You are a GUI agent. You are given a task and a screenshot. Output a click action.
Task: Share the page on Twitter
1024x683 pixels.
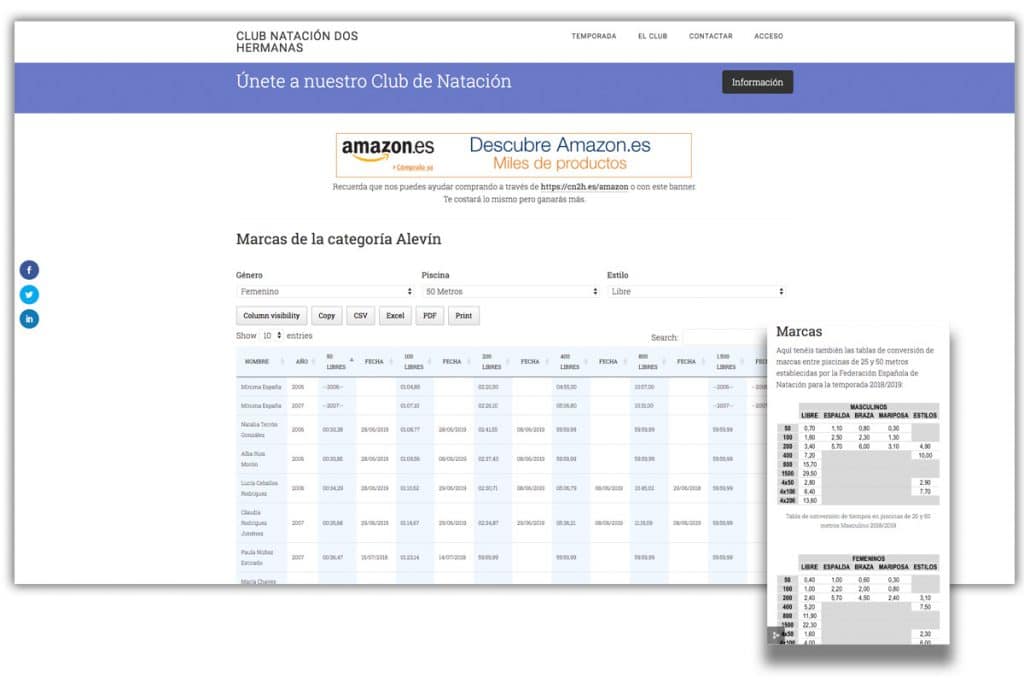coord(29,294)
